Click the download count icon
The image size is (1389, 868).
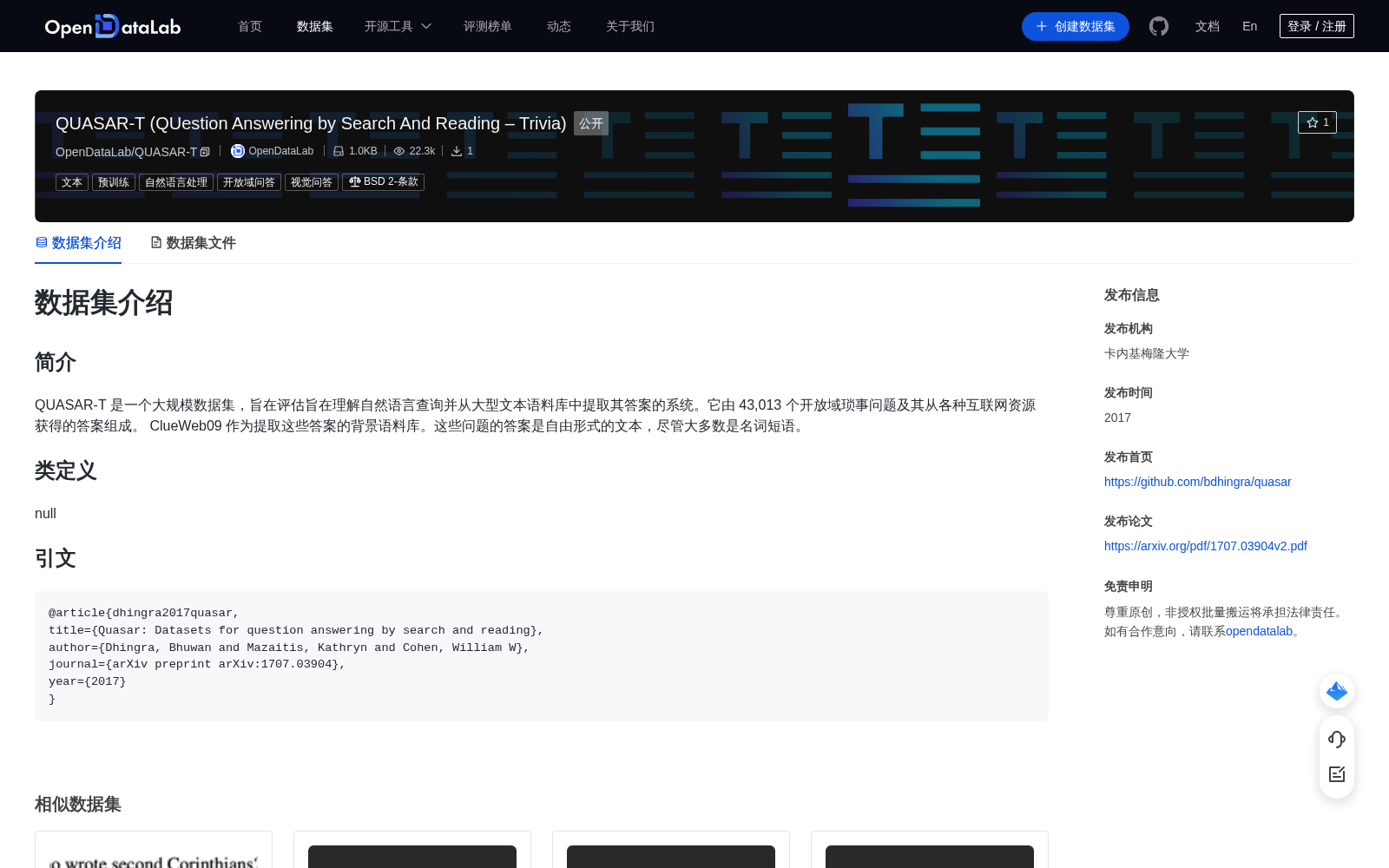(x=457, y=151)
